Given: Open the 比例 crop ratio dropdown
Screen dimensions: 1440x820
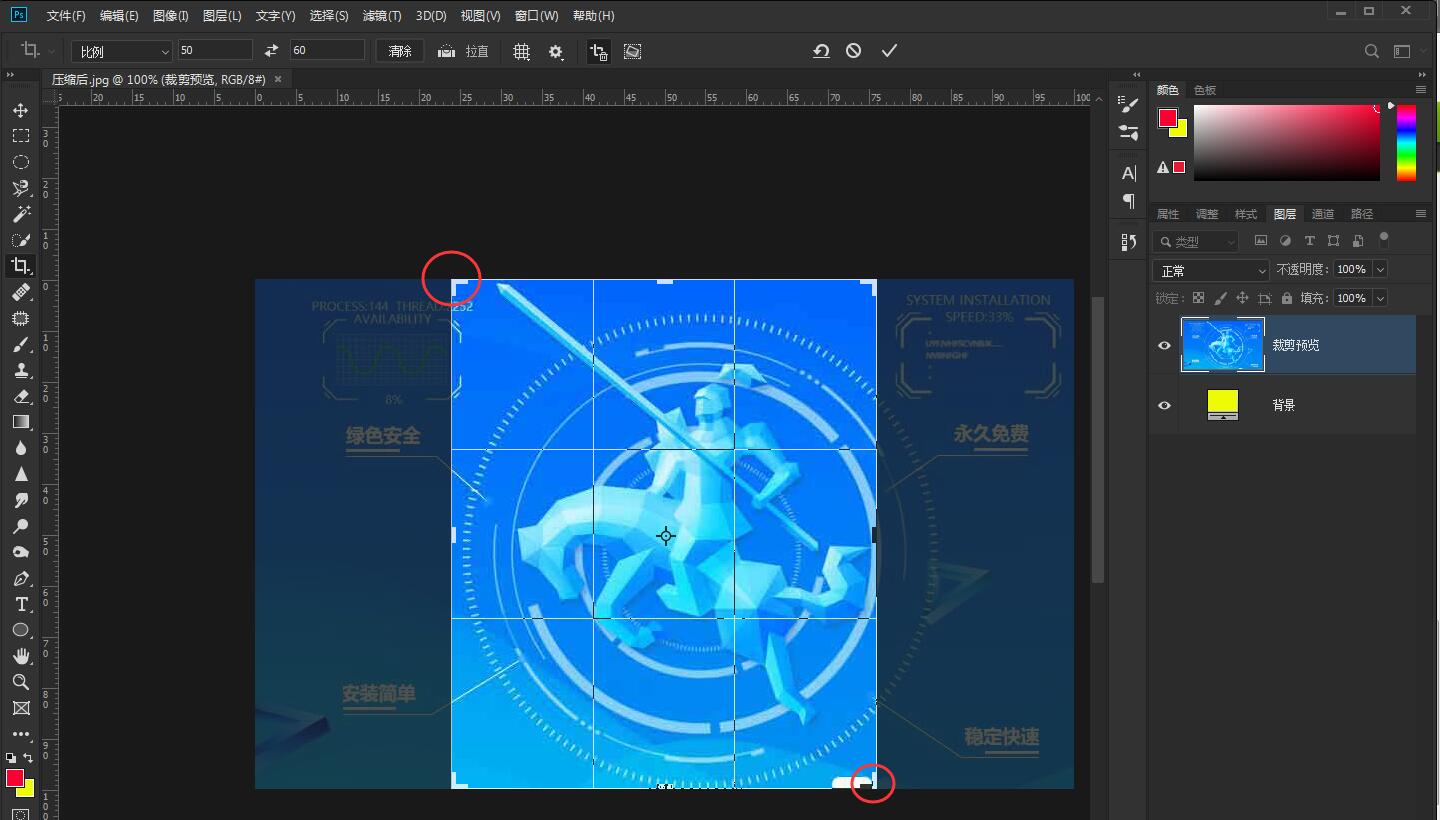Looking at the screenshot, I should pyautogui.click(x=120, y=50).
